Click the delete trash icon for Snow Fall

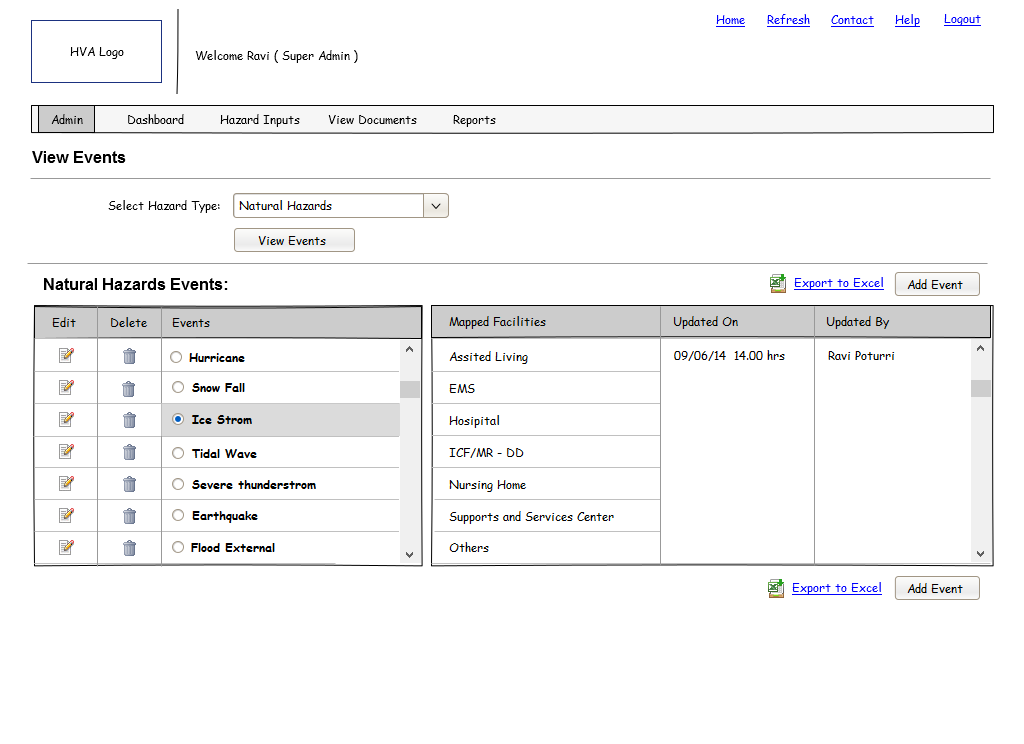click(129, 388)
